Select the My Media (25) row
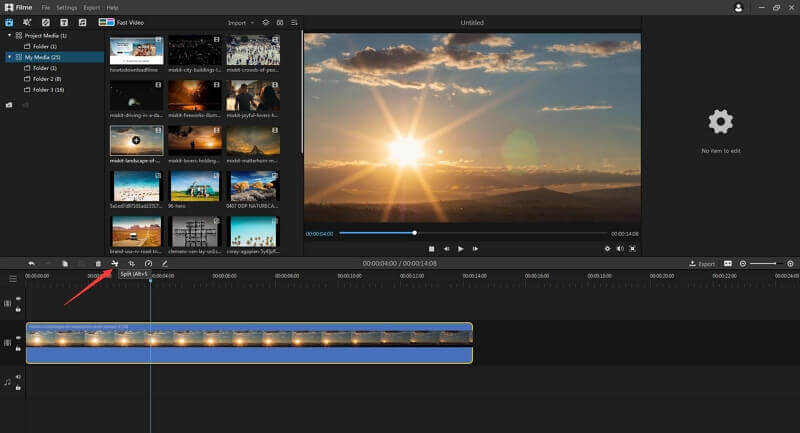 (54, 57)
